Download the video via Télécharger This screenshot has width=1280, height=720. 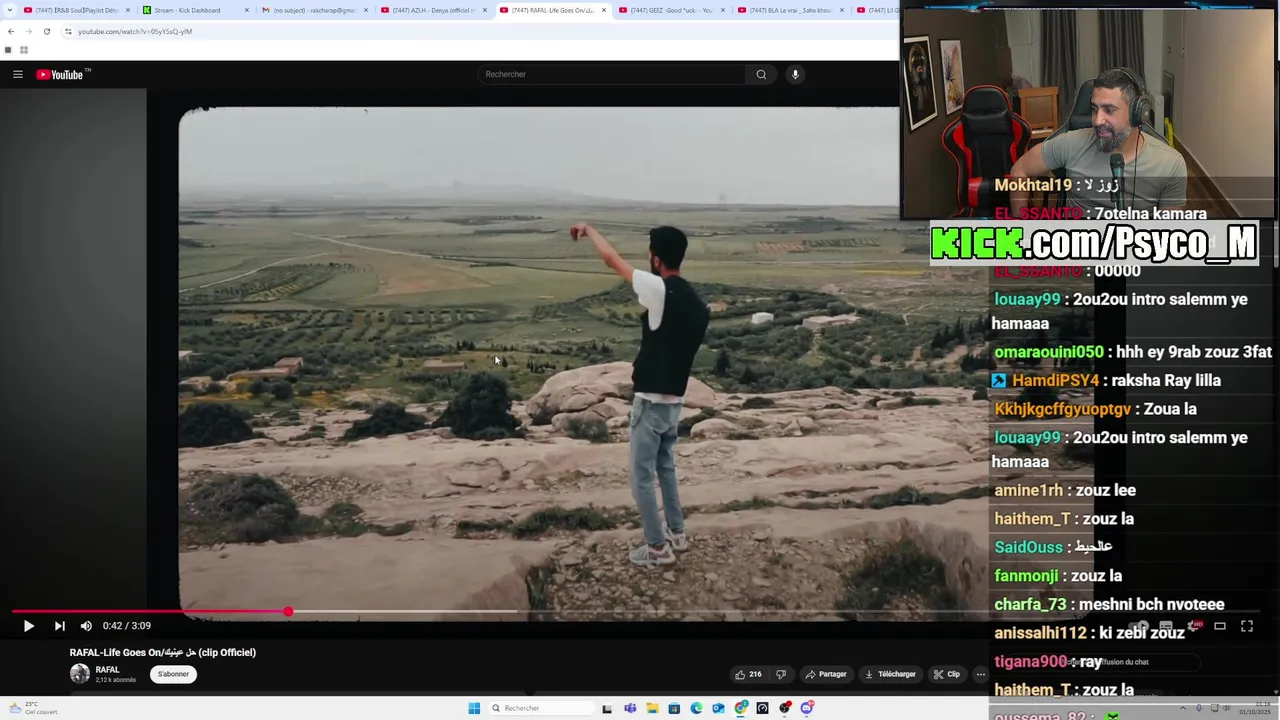click(890, 674)
